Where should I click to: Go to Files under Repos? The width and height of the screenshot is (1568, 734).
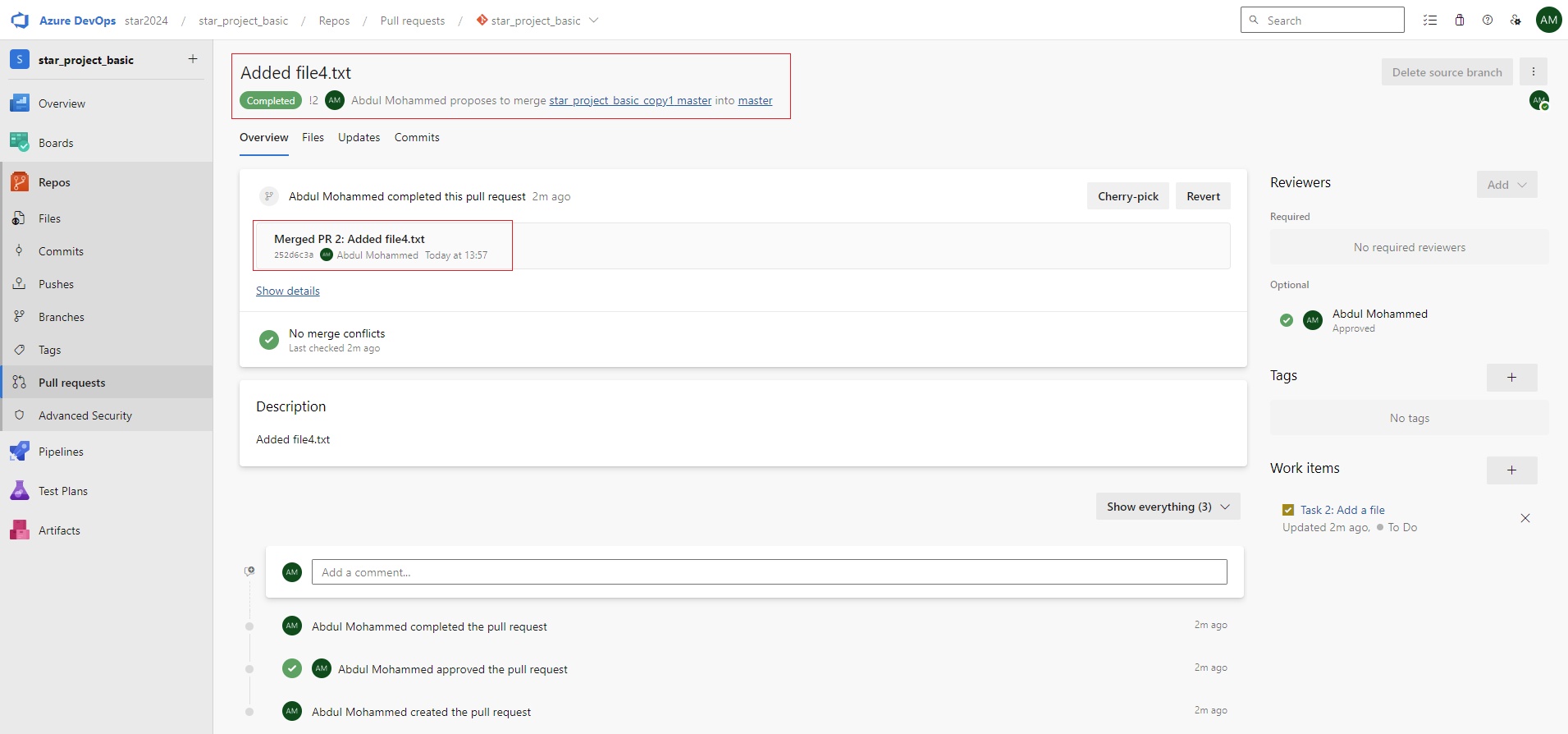click(107, 218)
